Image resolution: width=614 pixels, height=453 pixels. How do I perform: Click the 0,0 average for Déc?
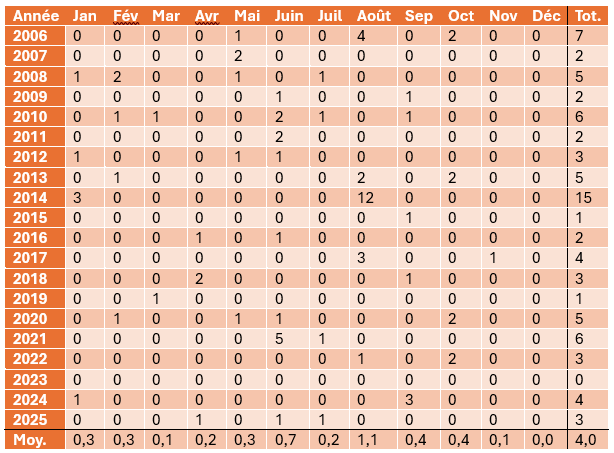pyautogui.click(x=546, y=440)
